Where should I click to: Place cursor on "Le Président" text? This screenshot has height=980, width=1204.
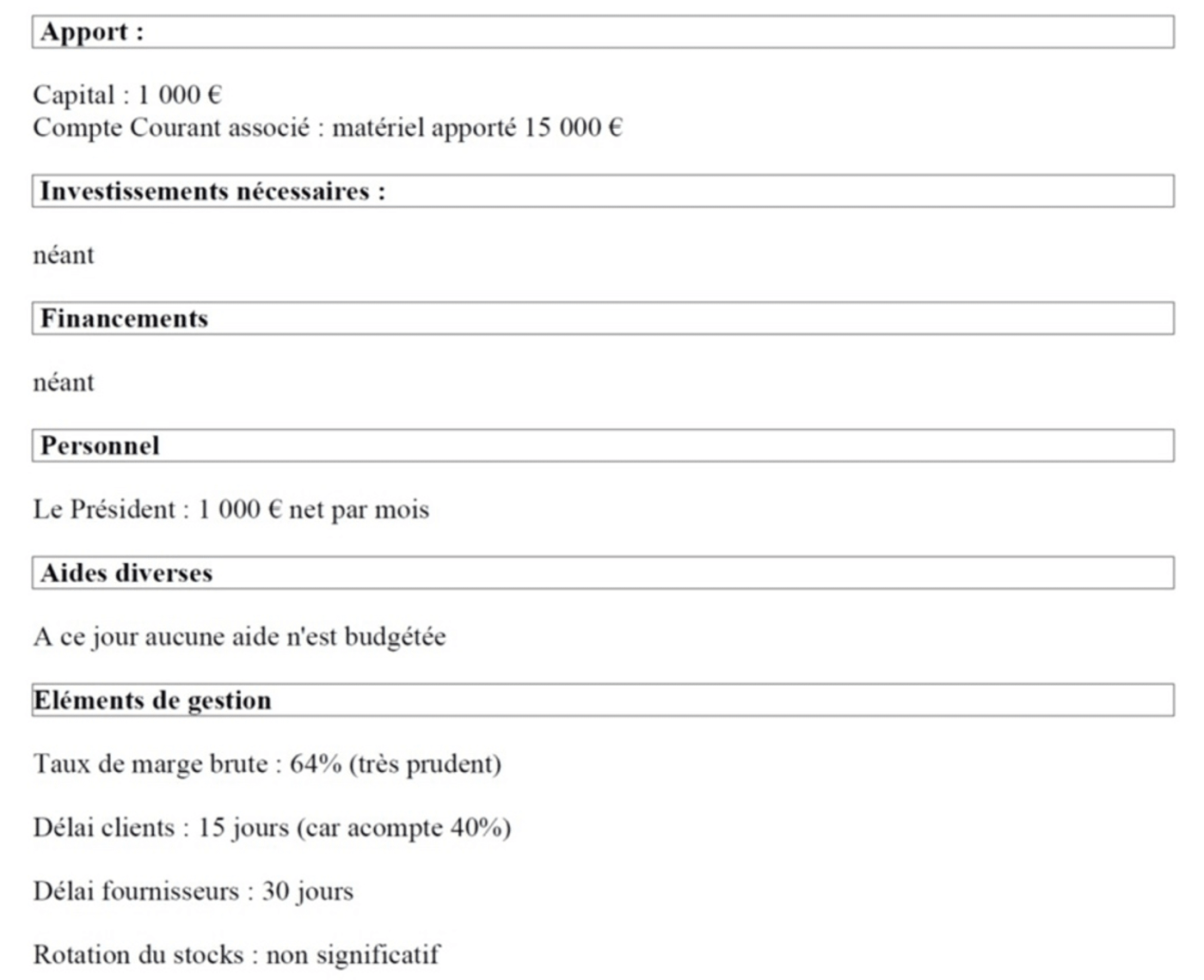tap(104, 510)
